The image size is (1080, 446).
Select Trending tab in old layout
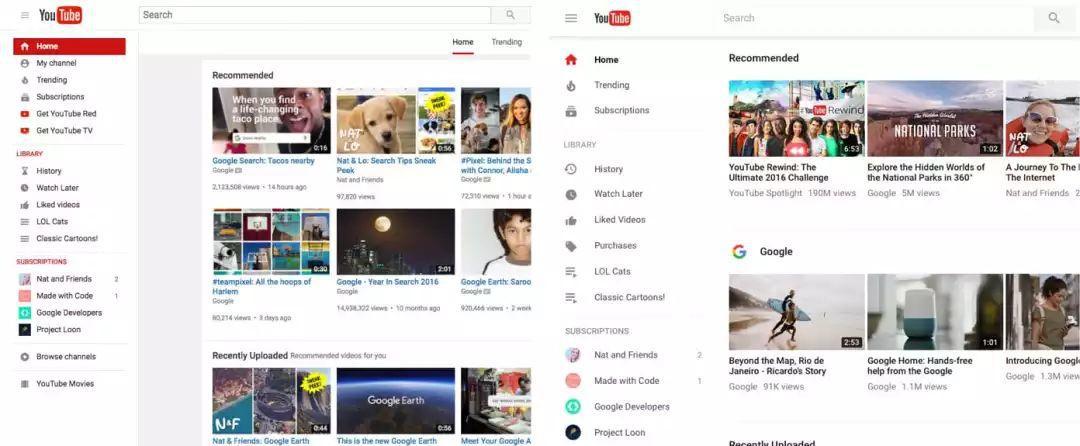506,42
